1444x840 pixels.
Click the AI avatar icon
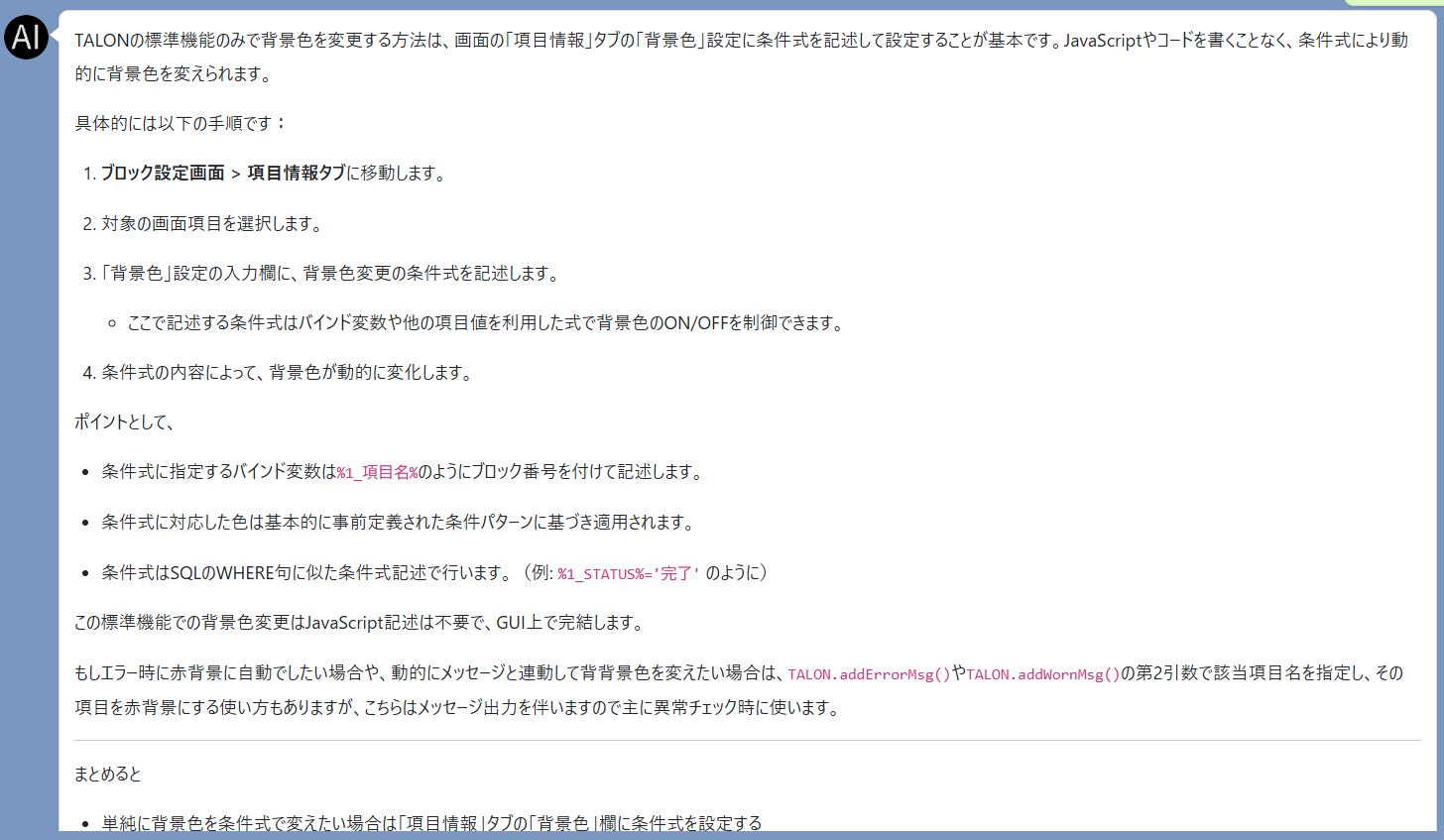26,37
